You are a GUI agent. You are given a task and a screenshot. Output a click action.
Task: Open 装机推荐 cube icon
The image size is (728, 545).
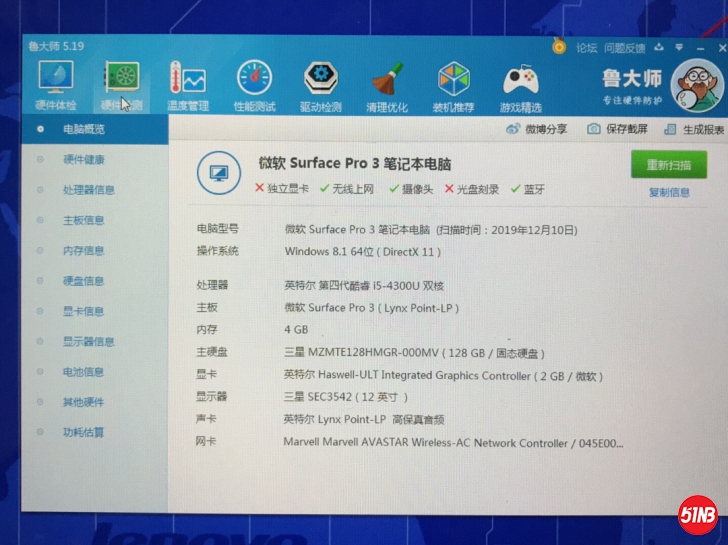454,79
